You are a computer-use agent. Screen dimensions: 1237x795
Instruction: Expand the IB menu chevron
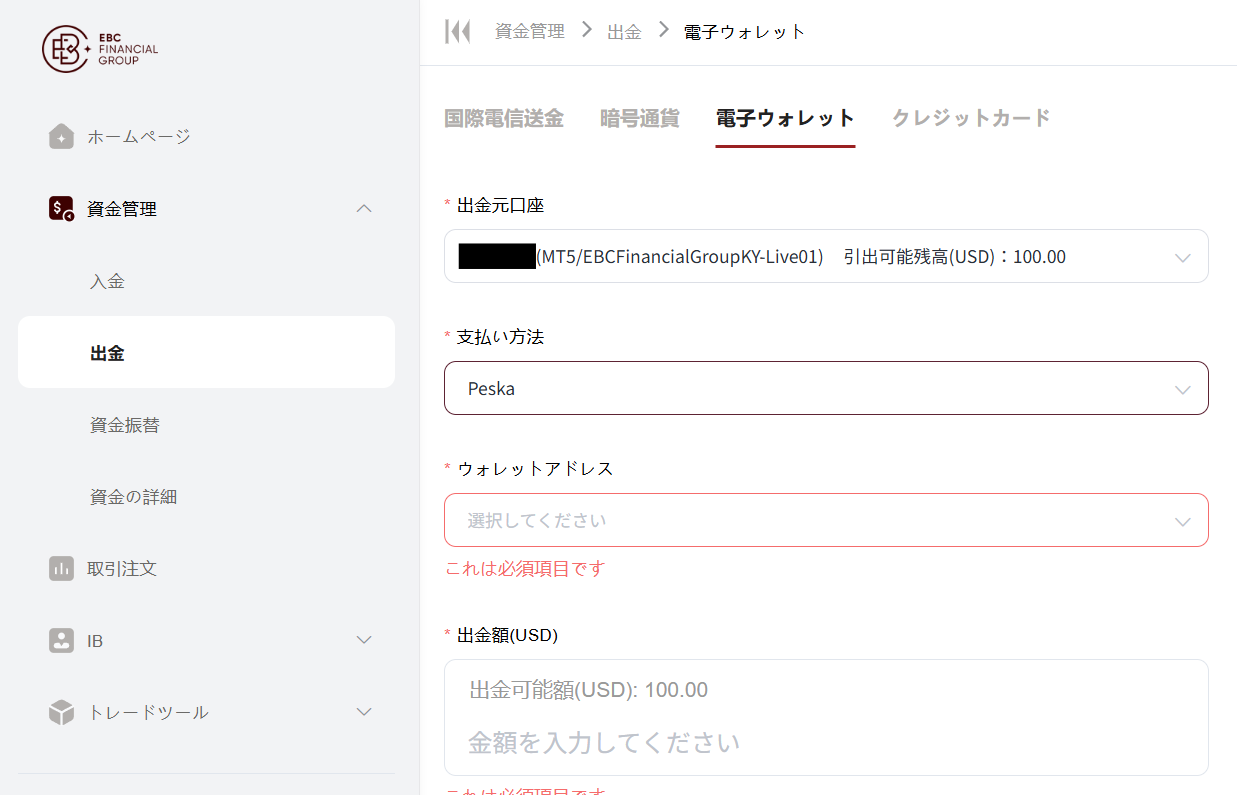coord(364,640)
